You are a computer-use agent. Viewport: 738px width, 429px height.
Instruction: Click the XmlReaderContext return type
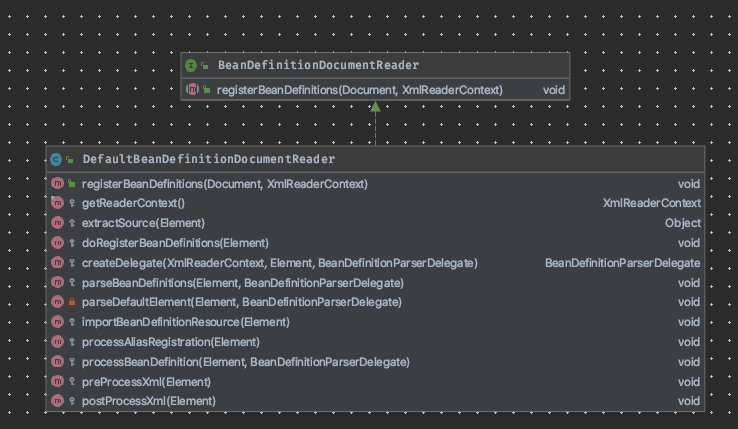pyautogui.click(x=651, y=203)
